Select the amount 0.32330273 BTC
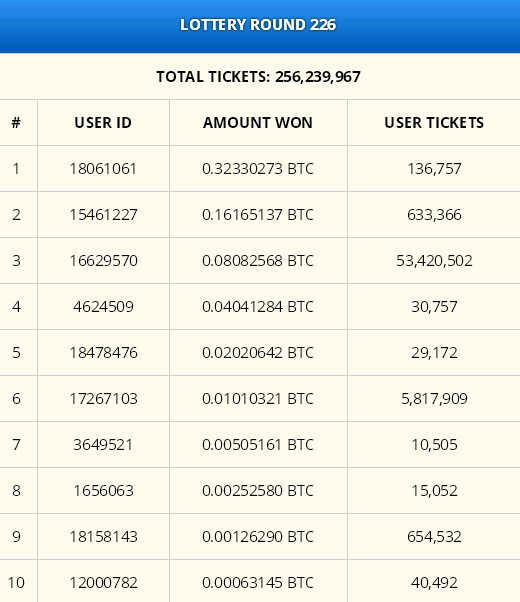The image size is (520, 602). click(258, 169)
